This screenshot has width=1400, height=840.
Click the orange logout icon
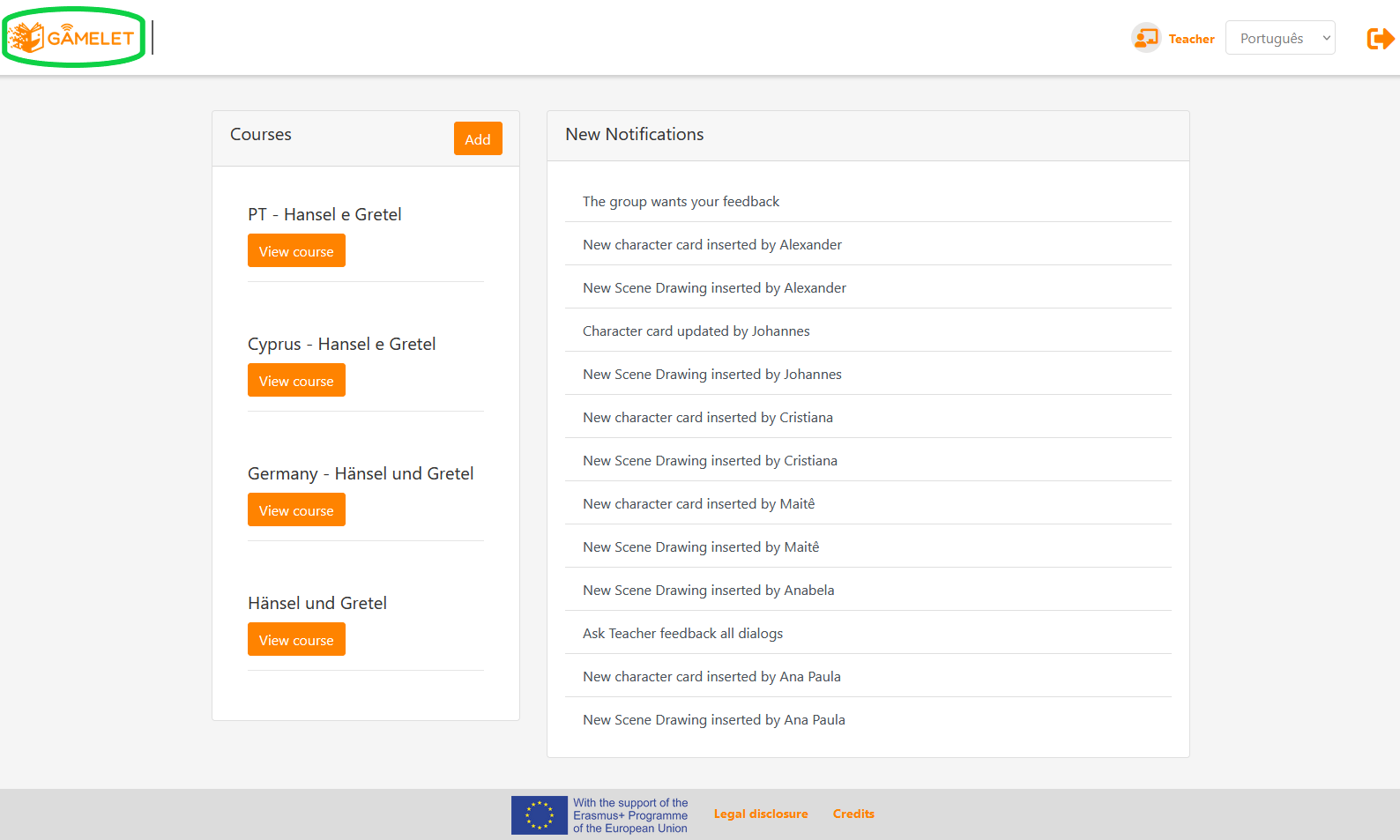click(1380, 39)
